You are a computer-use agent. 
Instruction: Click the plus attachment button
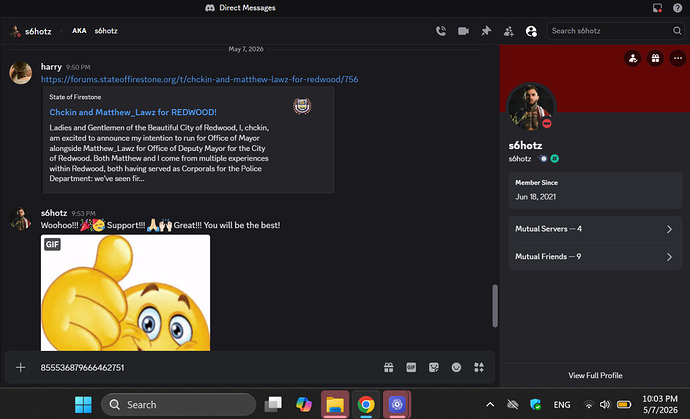(x=20, y=368)
